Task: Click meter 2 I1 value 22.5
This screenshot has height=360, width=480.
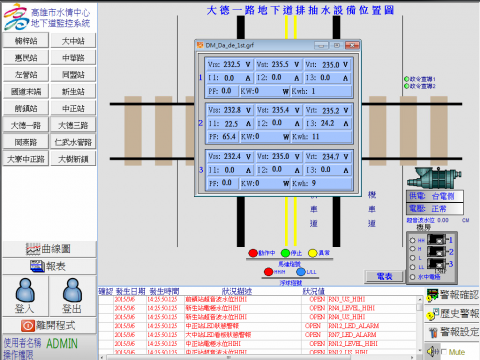Action: click(x=231, y=124)
